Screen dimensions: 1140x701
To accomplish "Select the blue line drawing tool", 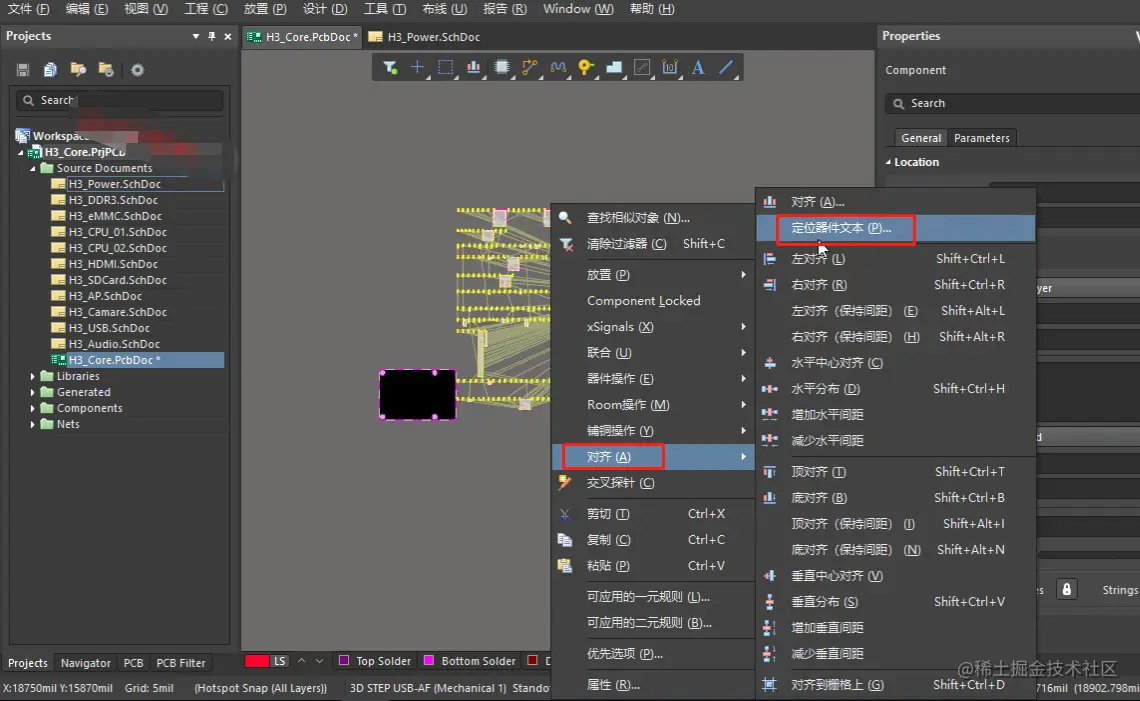I will pyautogui.click(x=726, y=68).
